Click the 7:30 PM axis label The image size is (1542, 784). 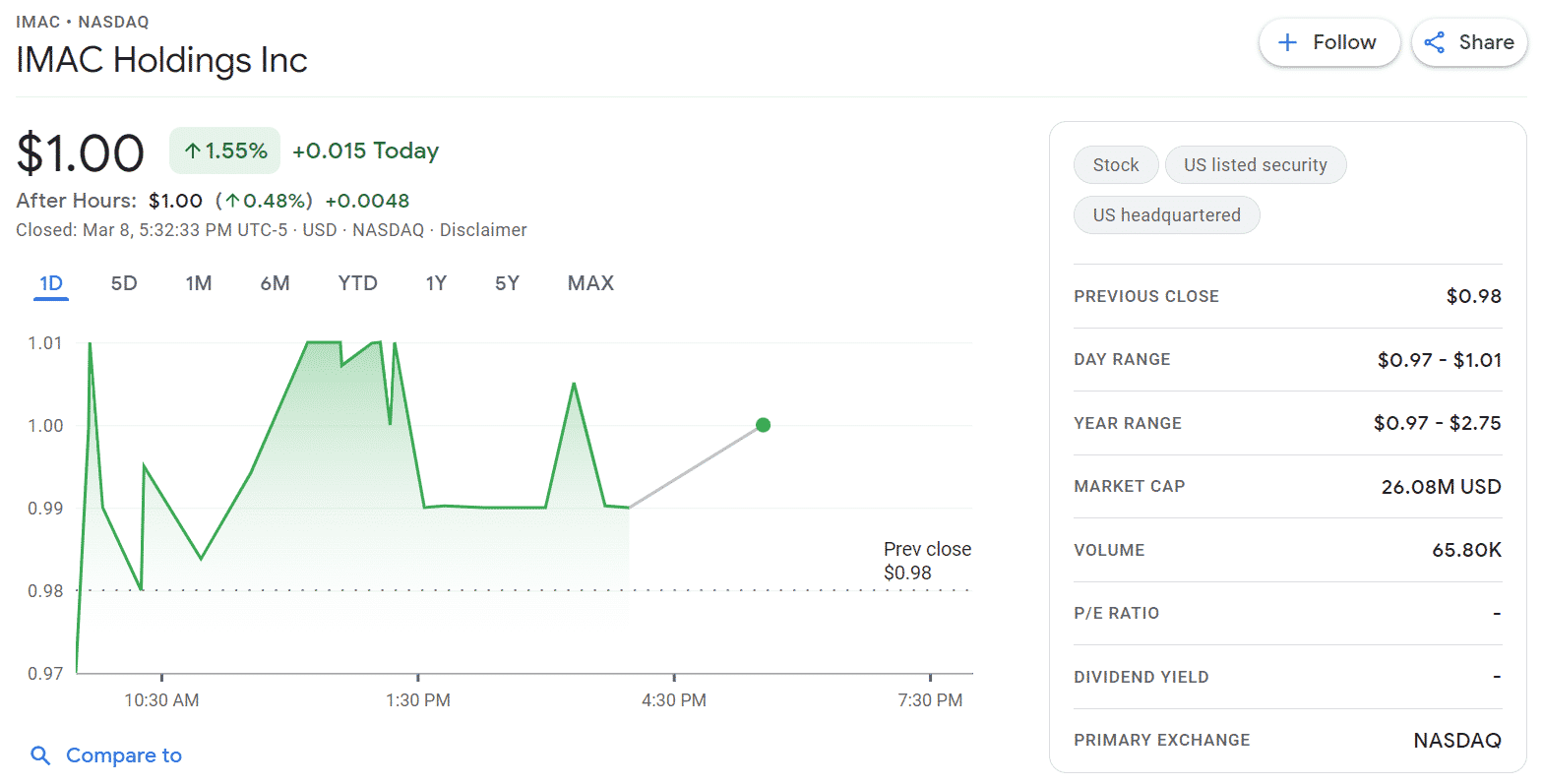click(x=930, y=700)
